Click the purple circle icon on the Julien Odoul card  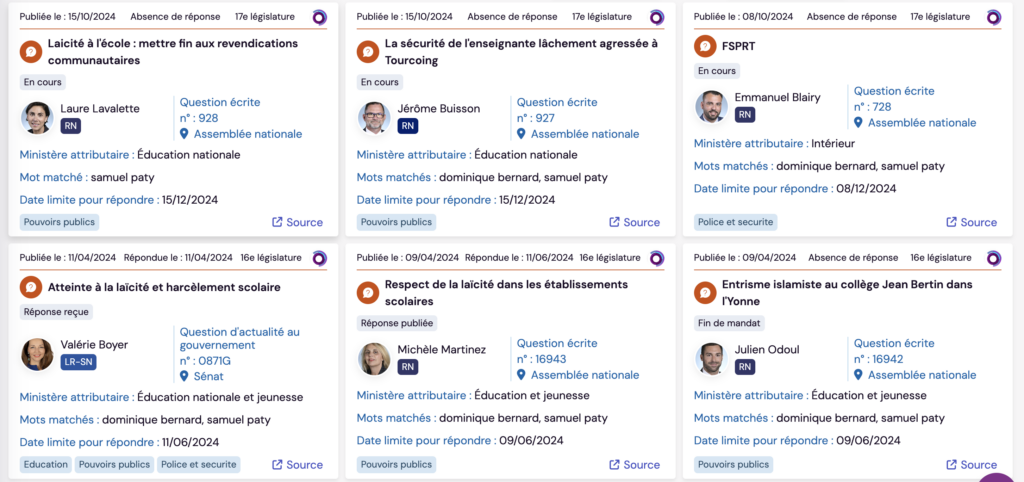(x=994, y=258)
